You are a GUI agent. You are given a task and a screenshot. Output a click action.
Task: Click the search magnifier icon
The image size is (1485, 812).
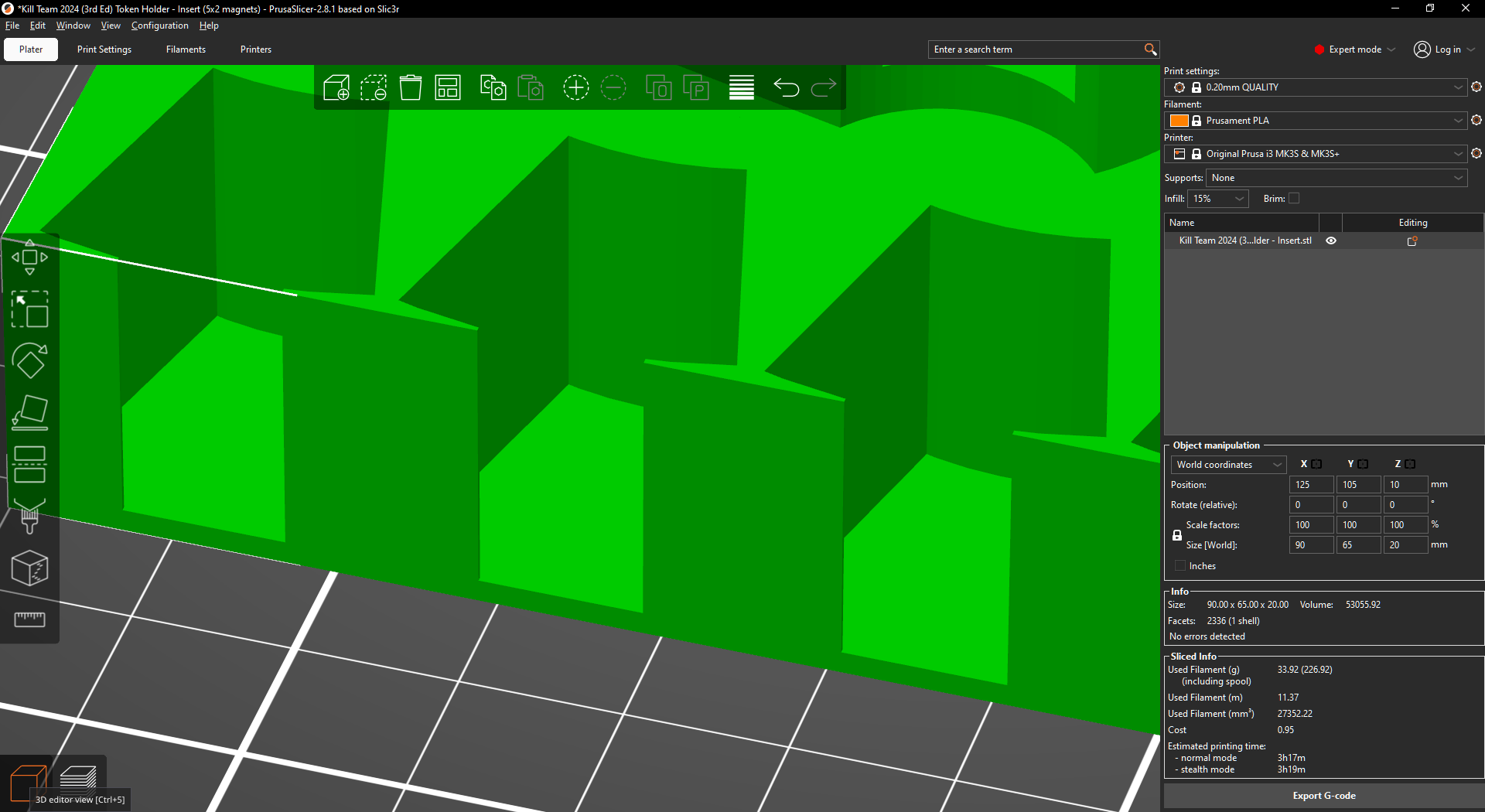pyautogui.click(x=1150, y=49)
